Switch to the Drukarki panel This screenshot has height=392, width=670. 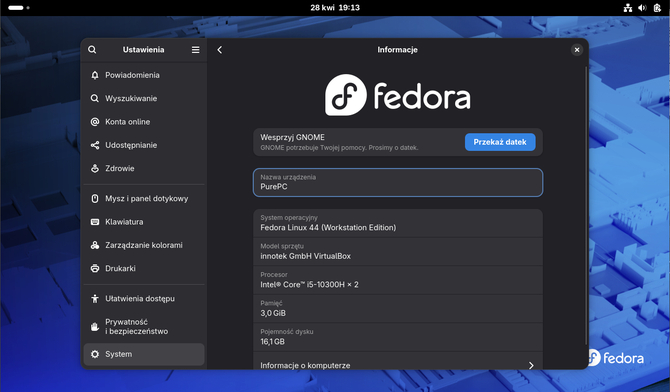(144, 268)
